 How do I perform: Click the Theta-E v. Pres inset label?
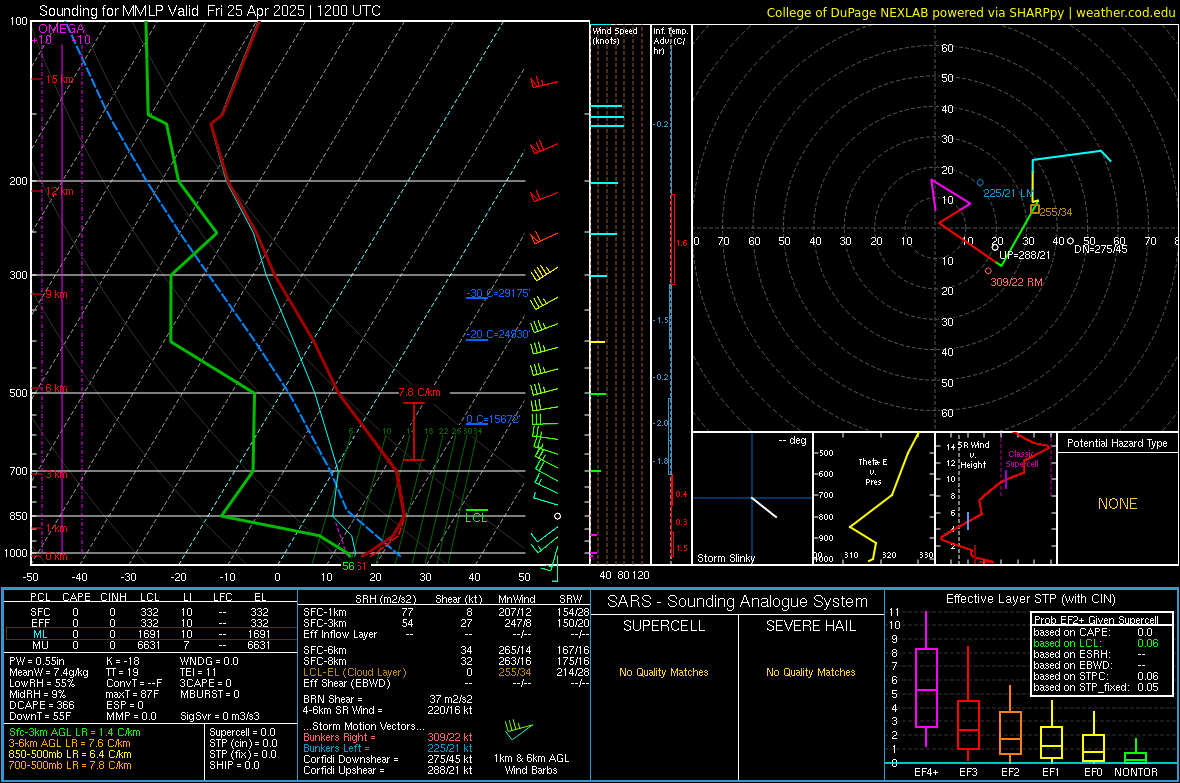coord(873,471)
